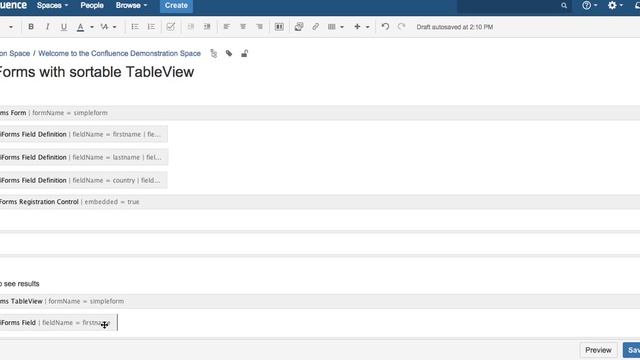This screenshot has width=640, height=360.
Task: Open the Spaces menu
Action: (x=52, y=6)
